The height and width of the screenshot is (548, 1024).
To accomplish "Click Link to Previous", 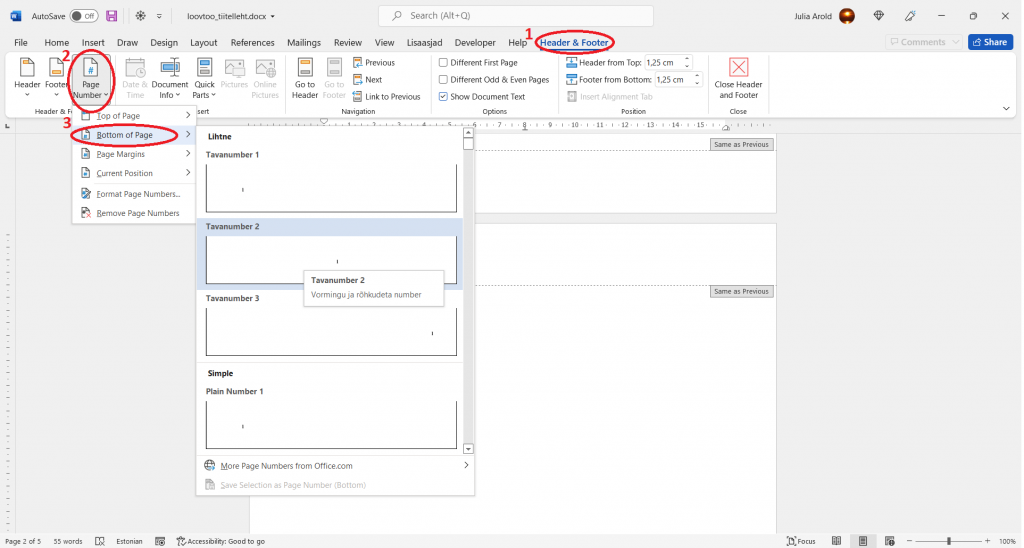I will point(386,97).
